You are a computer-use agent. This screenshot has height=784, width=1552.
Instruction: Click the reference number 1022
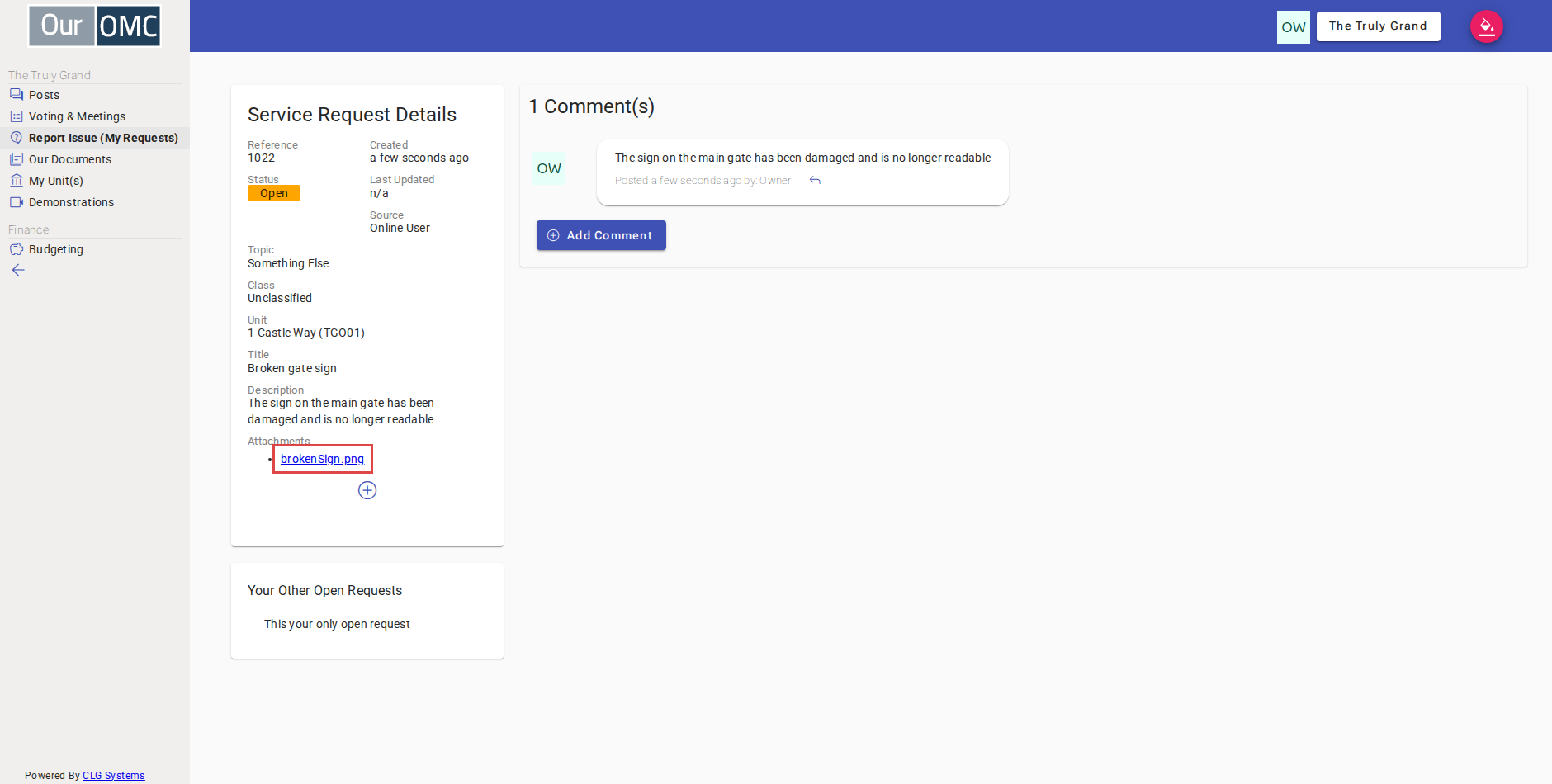coord(261,158)
